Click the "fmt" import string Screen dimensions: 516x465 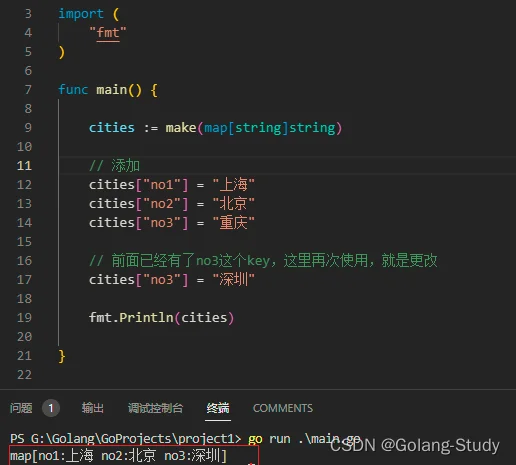click(108, 33)
